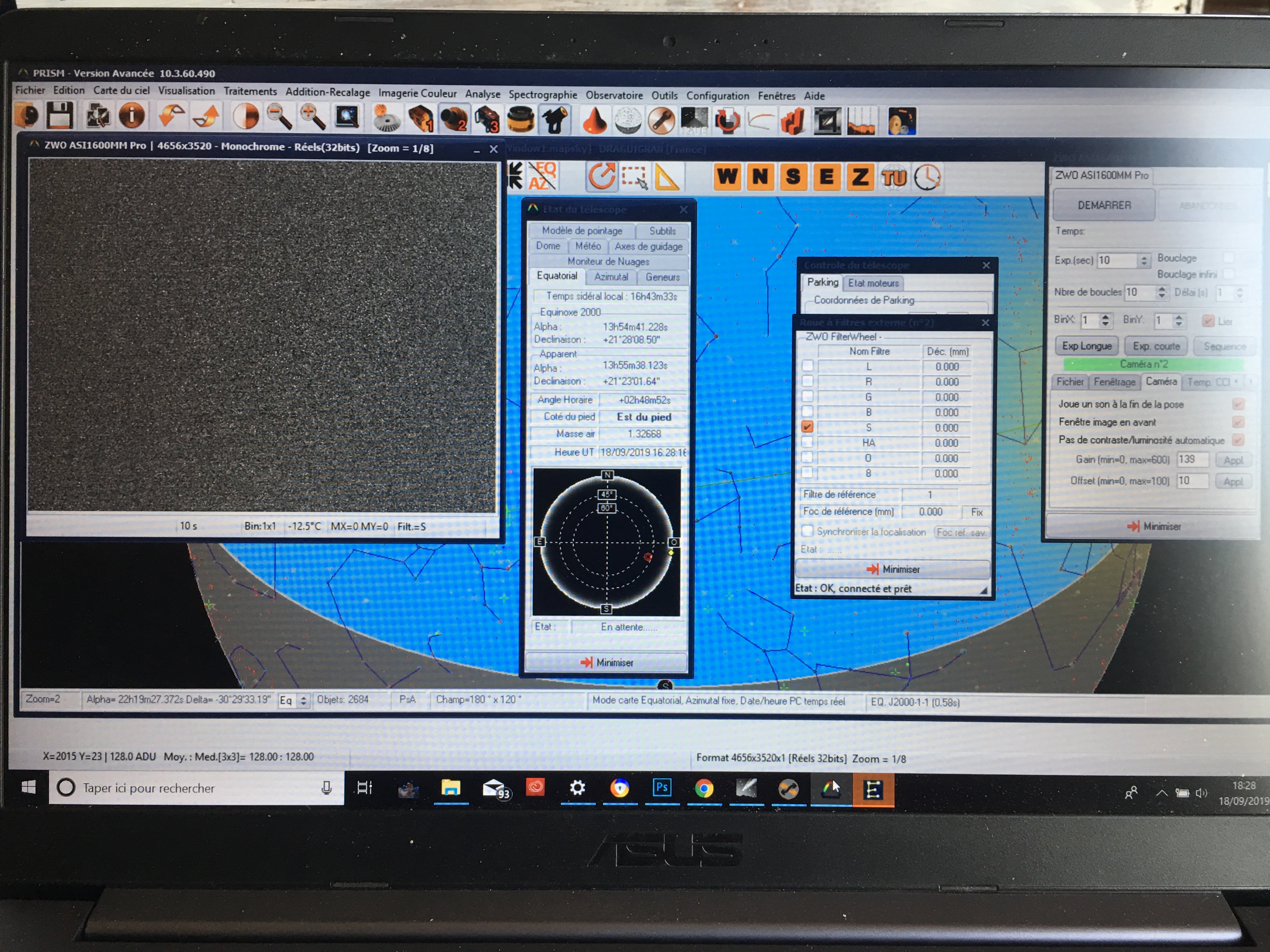This screenshot has height=952, width=1270.
Task: Select the HA filter checkbox
Action: (807, 442)
